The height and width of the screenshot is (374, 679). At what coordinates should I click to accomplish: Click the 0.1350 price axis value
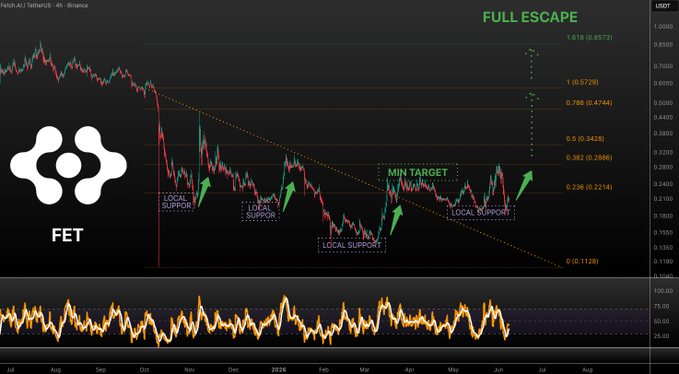point(664,248)
